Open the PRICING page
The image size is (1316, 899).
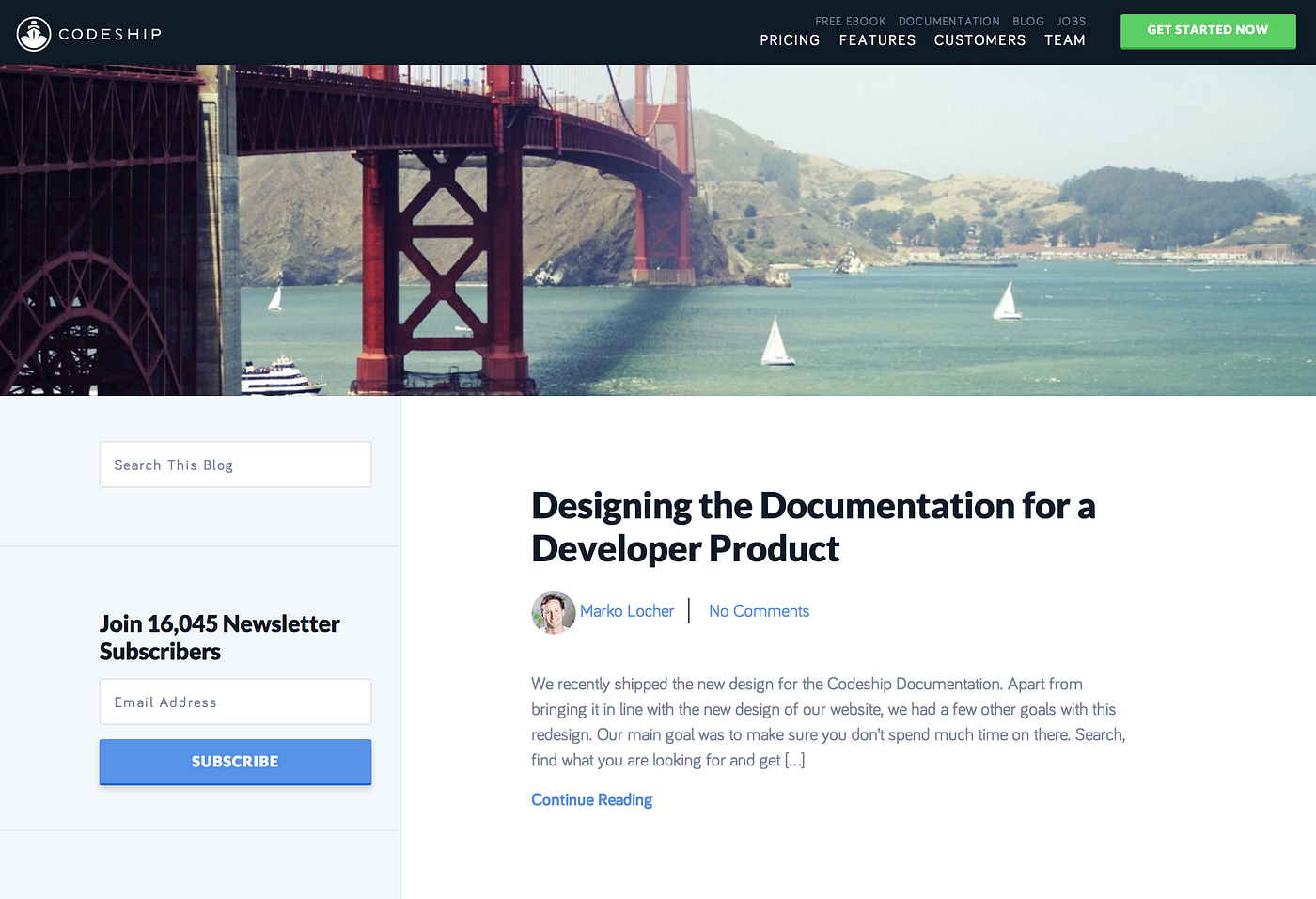click(x=790, y=40)
